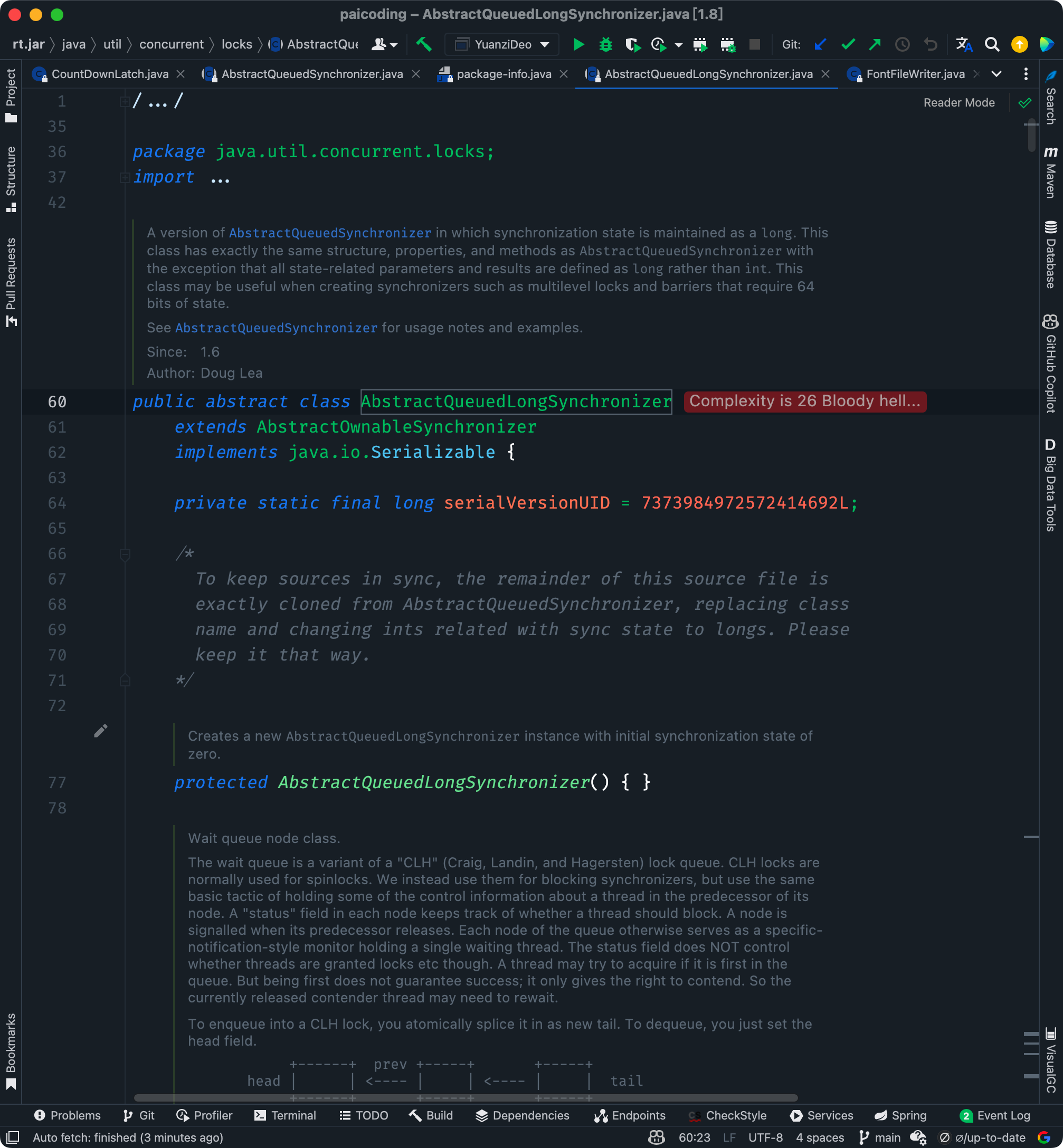Image resolution: width=1063 pixels, height=1148 pixels.
Task: Switch to CountDownLatch.java tab
Action: 109,74
